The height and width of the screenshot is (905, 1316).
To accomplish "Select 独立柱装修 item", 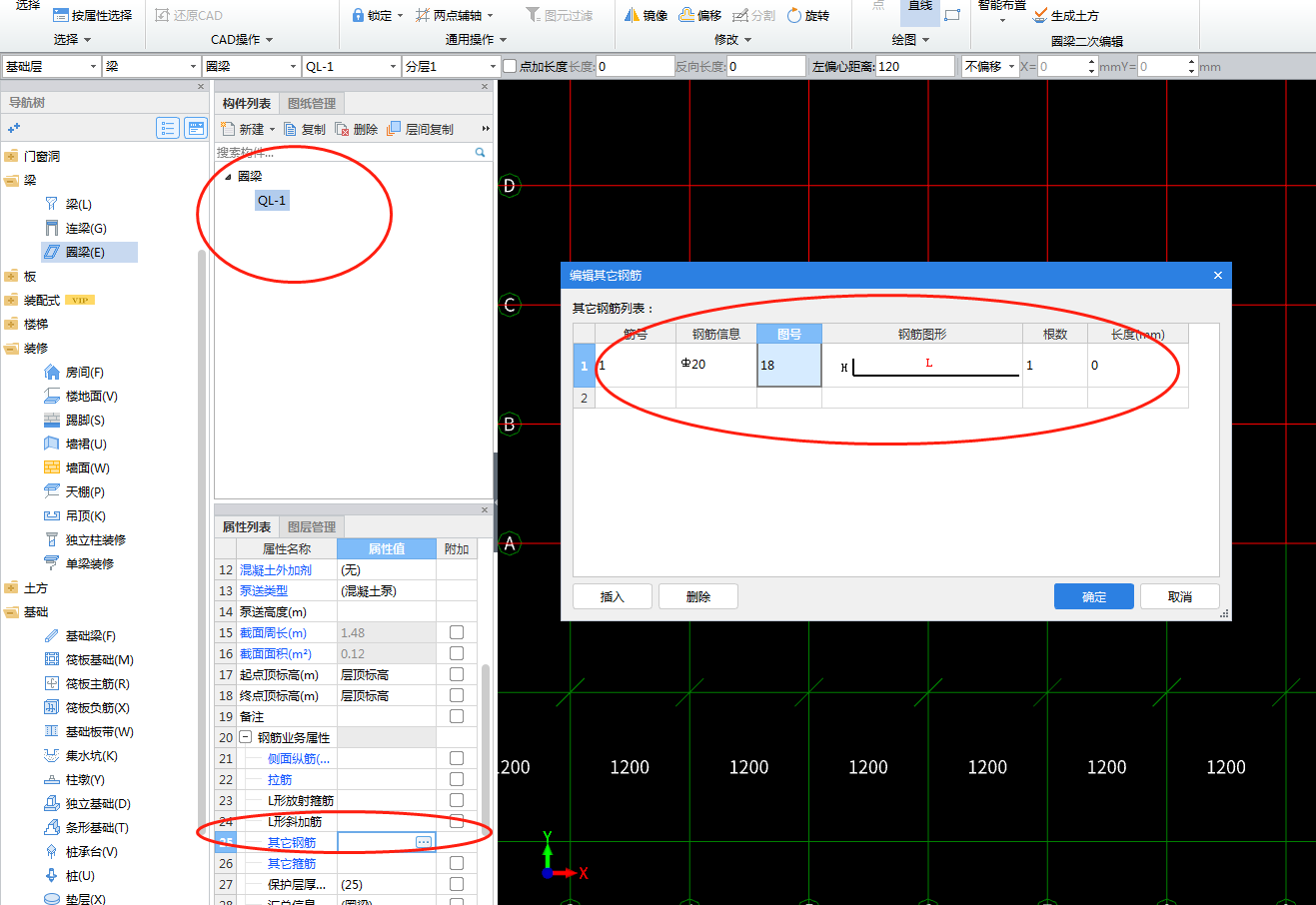I will click(x=86, y=540).
